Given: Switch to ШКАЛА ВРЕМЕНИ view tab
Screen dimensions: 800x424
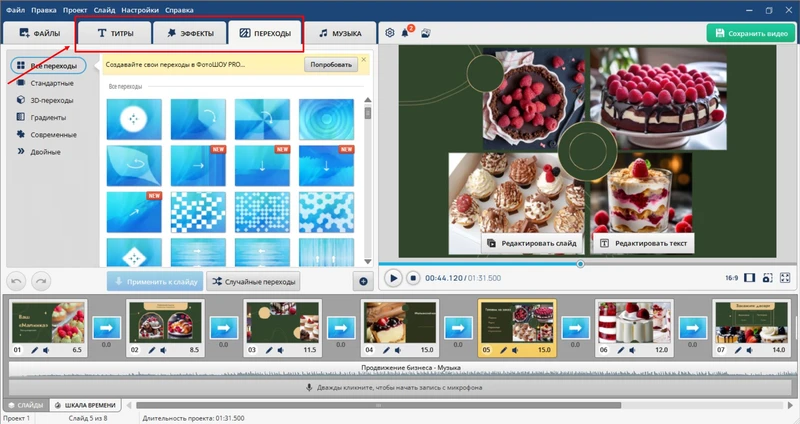Looking at the screenshot, I should pos(86,405).
